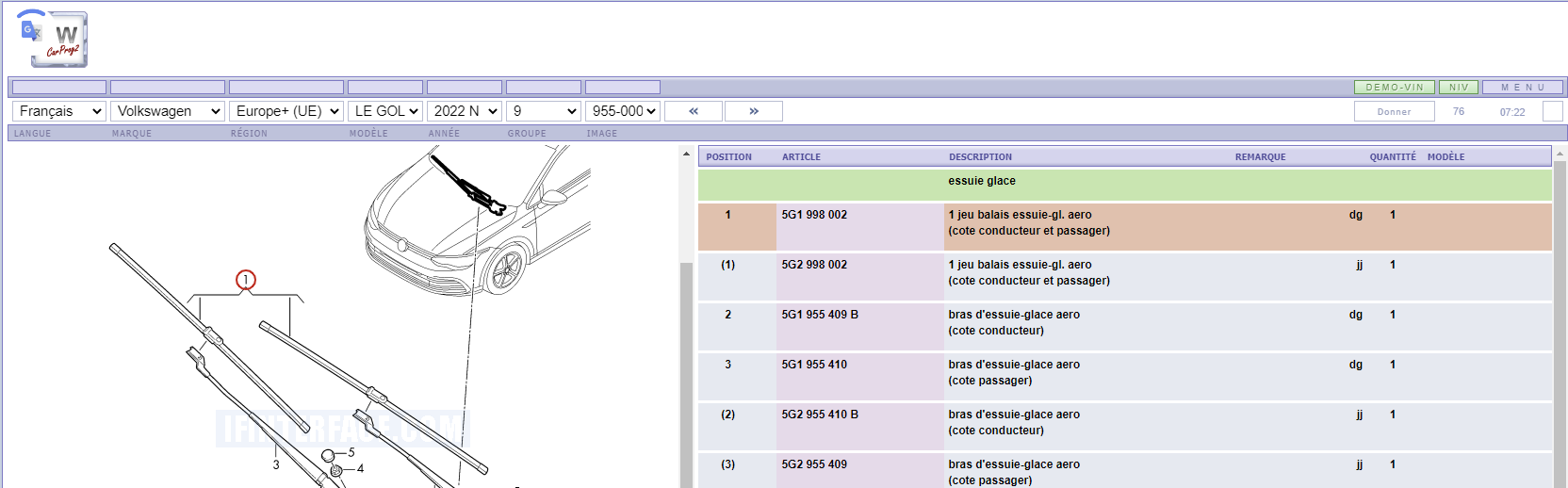1568x488 pixels.
Task: Open the Marque dropdown showing Volkswagen
Action: [168, 111]
